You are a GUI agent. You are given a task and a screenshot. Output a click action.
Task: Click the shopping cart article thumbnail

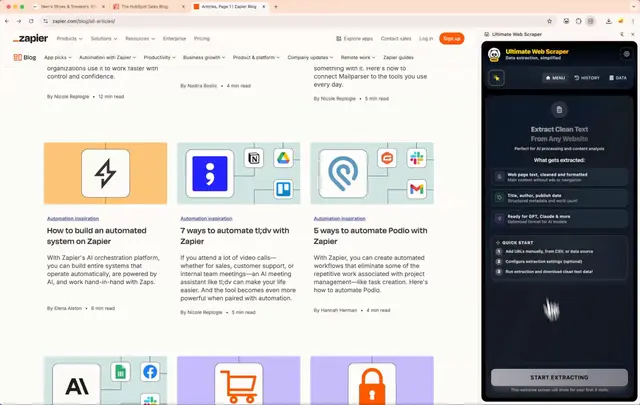tap(239, 380)
